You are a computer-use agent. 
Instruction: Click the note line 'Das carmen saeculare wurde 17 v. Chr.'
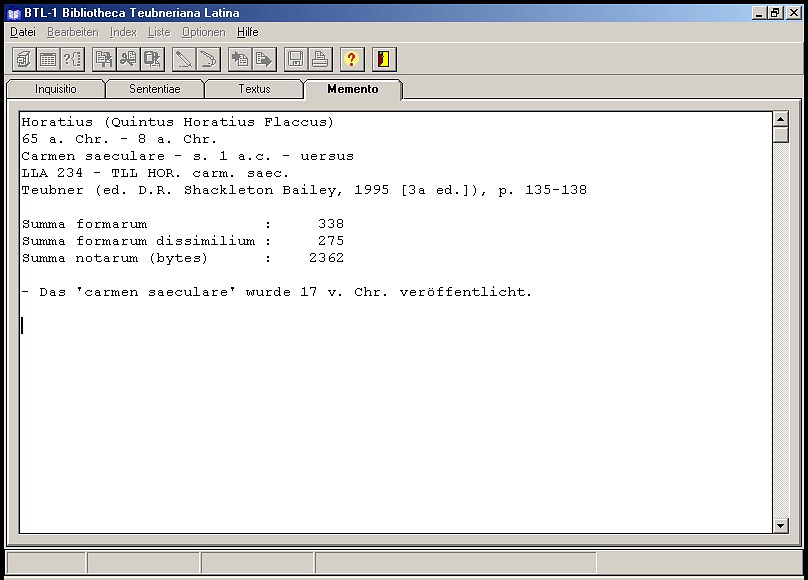click(x=277, y=292)
